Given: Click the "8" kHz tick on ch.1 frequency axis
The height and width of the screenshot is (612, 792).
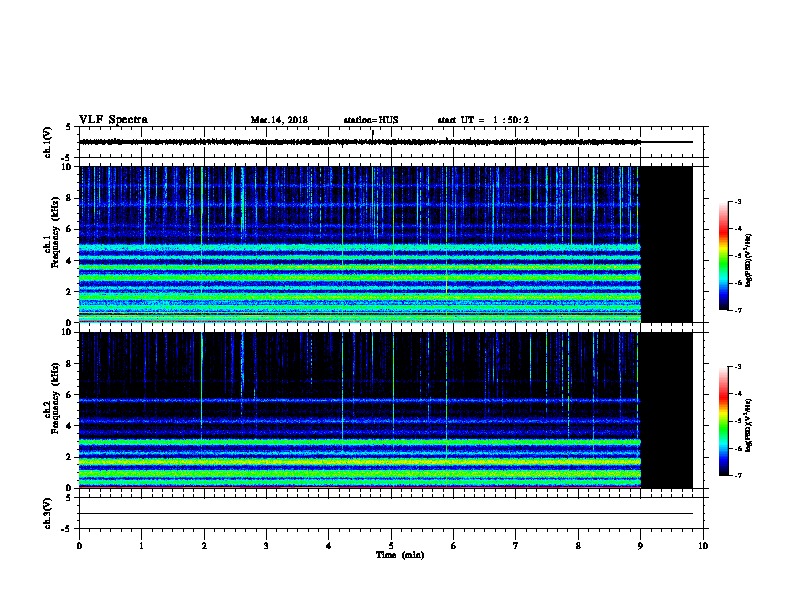Looking at the screenshot, I should 70,198.
